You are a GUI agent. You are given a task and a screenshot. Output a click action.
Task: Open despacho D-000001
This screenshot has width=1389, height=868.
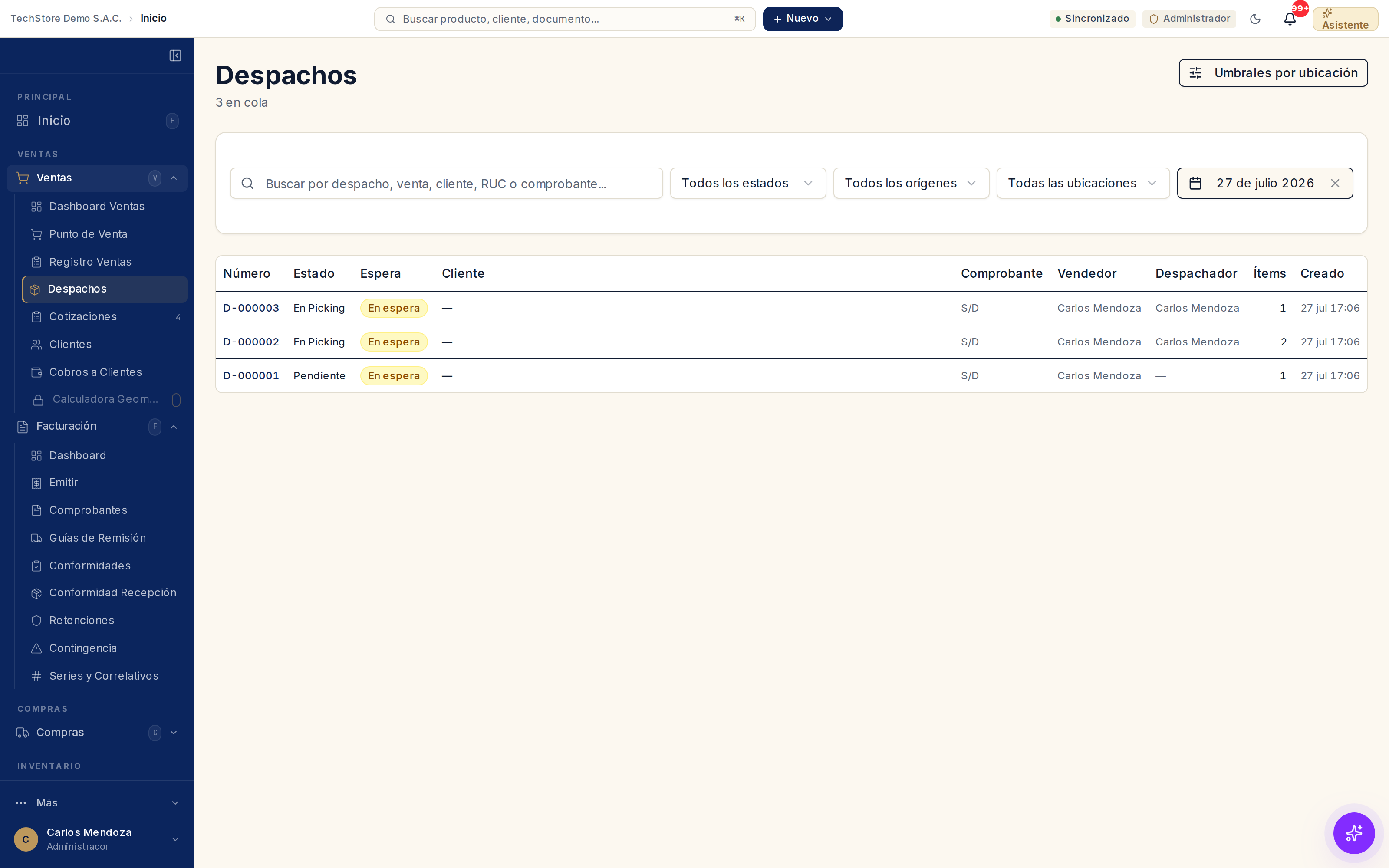pyautogui.click(x=251, y=376)
